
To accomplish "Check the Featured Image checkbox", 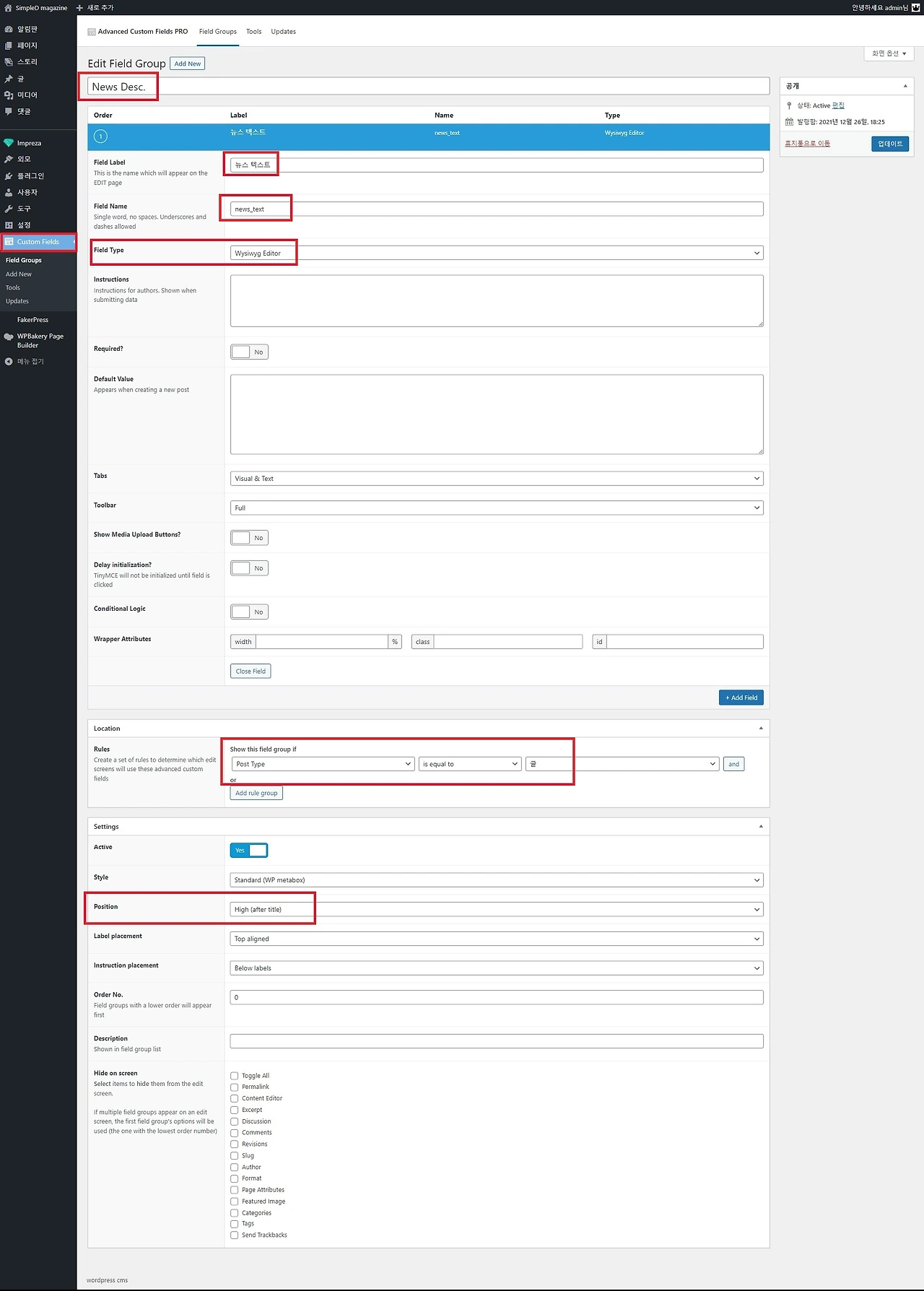I will click(235, 1202).
